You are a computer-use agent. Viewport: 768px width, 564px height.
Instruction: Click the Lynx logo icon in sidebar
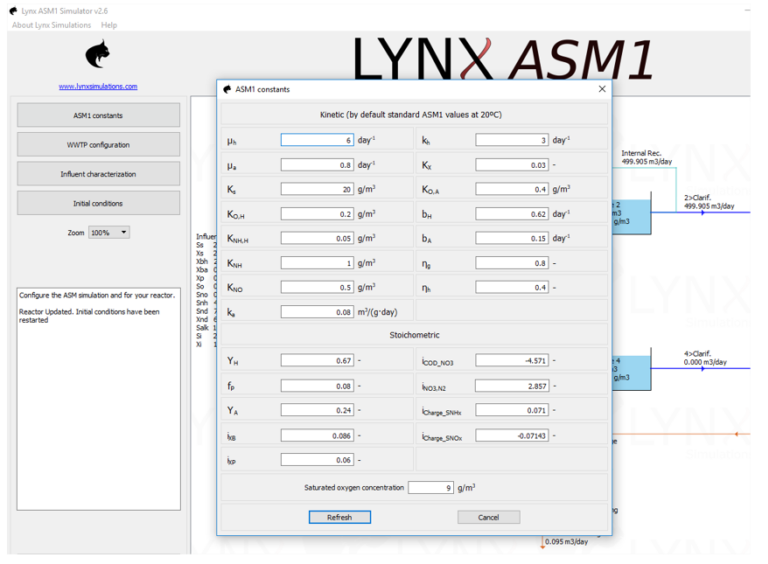(x=98, y=54)
